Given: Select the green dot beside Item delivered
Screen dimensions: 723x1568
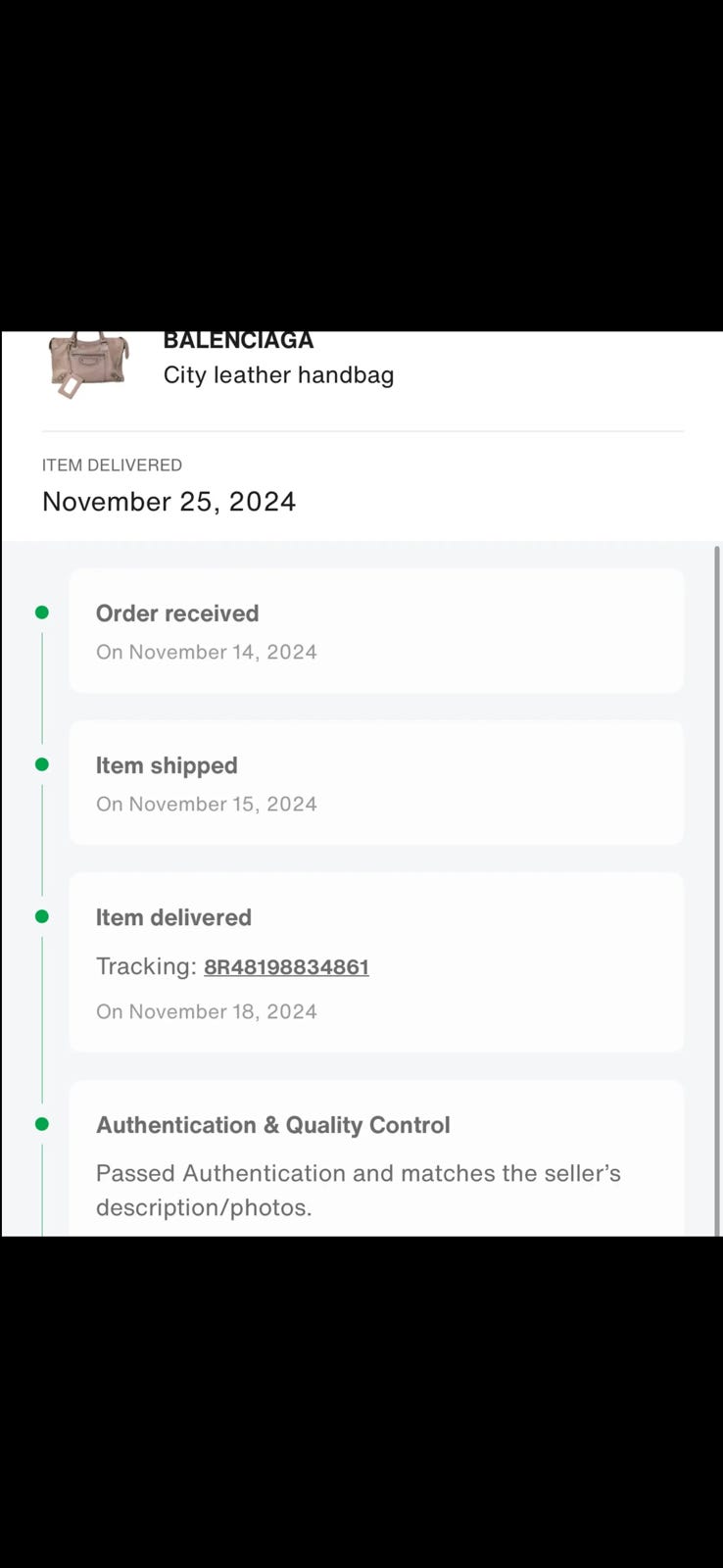Looking at the screenshot, I should 42,916.
